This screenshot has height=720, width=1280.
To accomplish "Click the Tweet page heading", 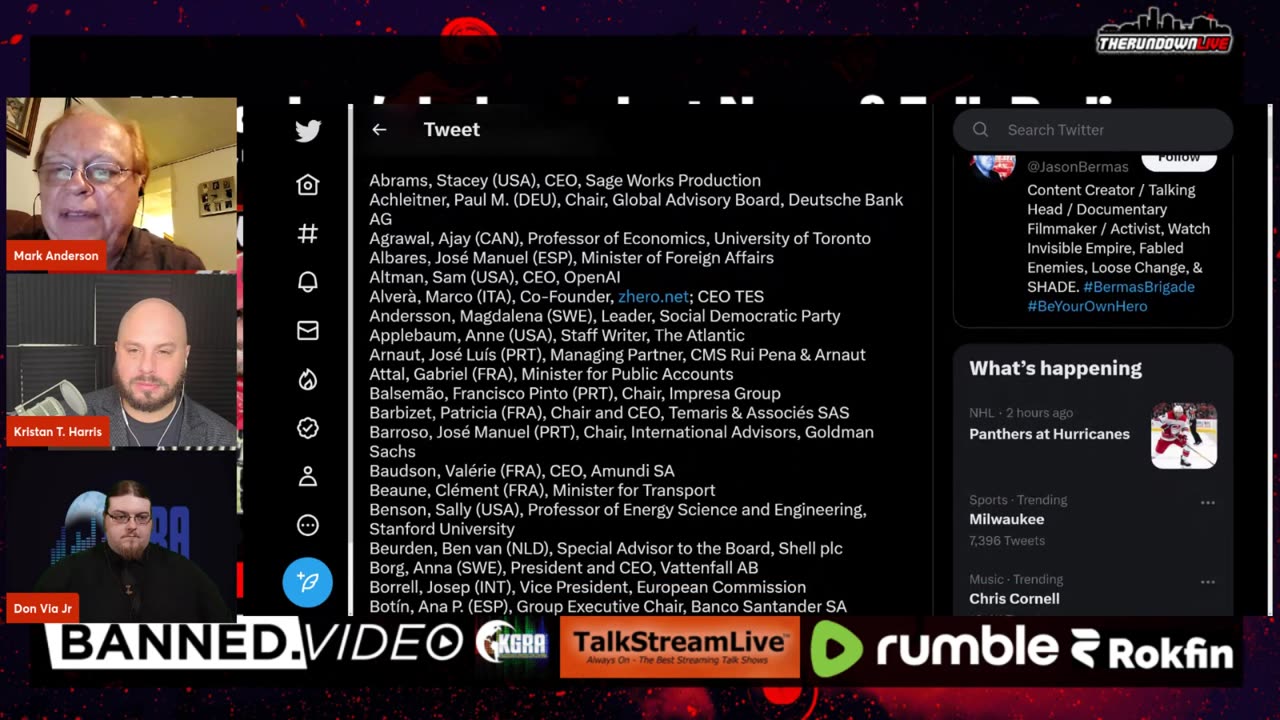I will [452, 129].
